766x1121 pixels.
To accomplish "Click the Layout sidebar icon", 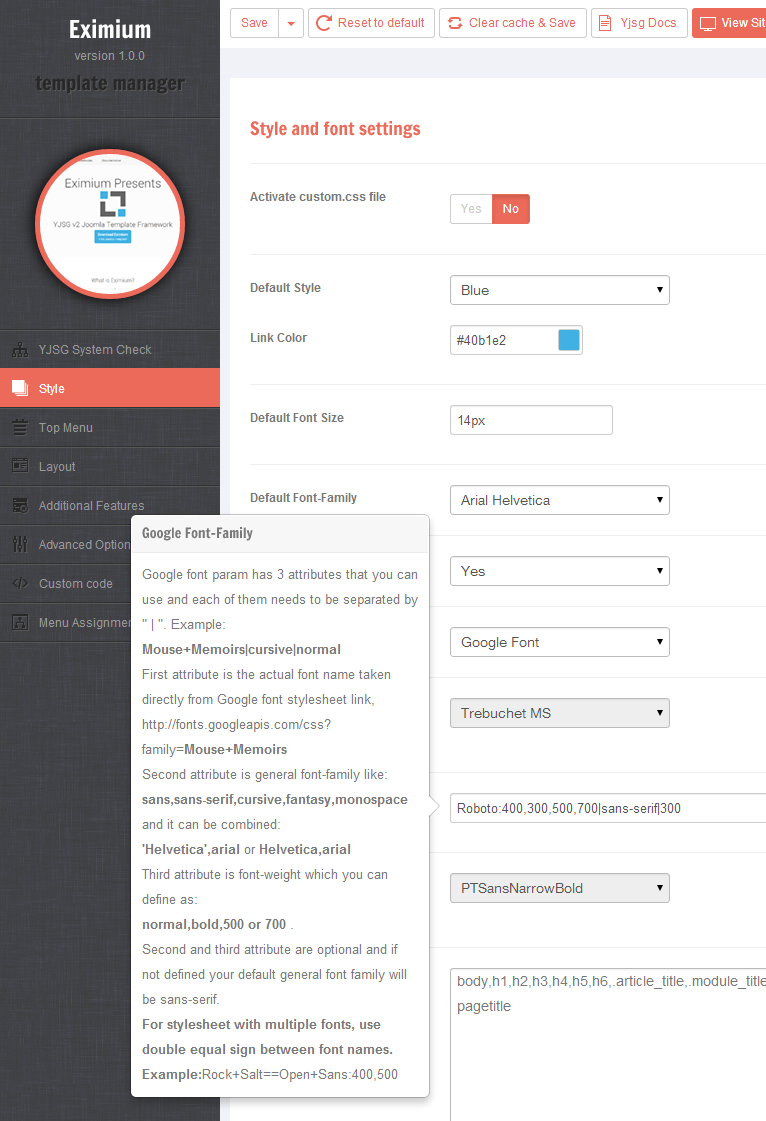I will (x=20, y=466).
